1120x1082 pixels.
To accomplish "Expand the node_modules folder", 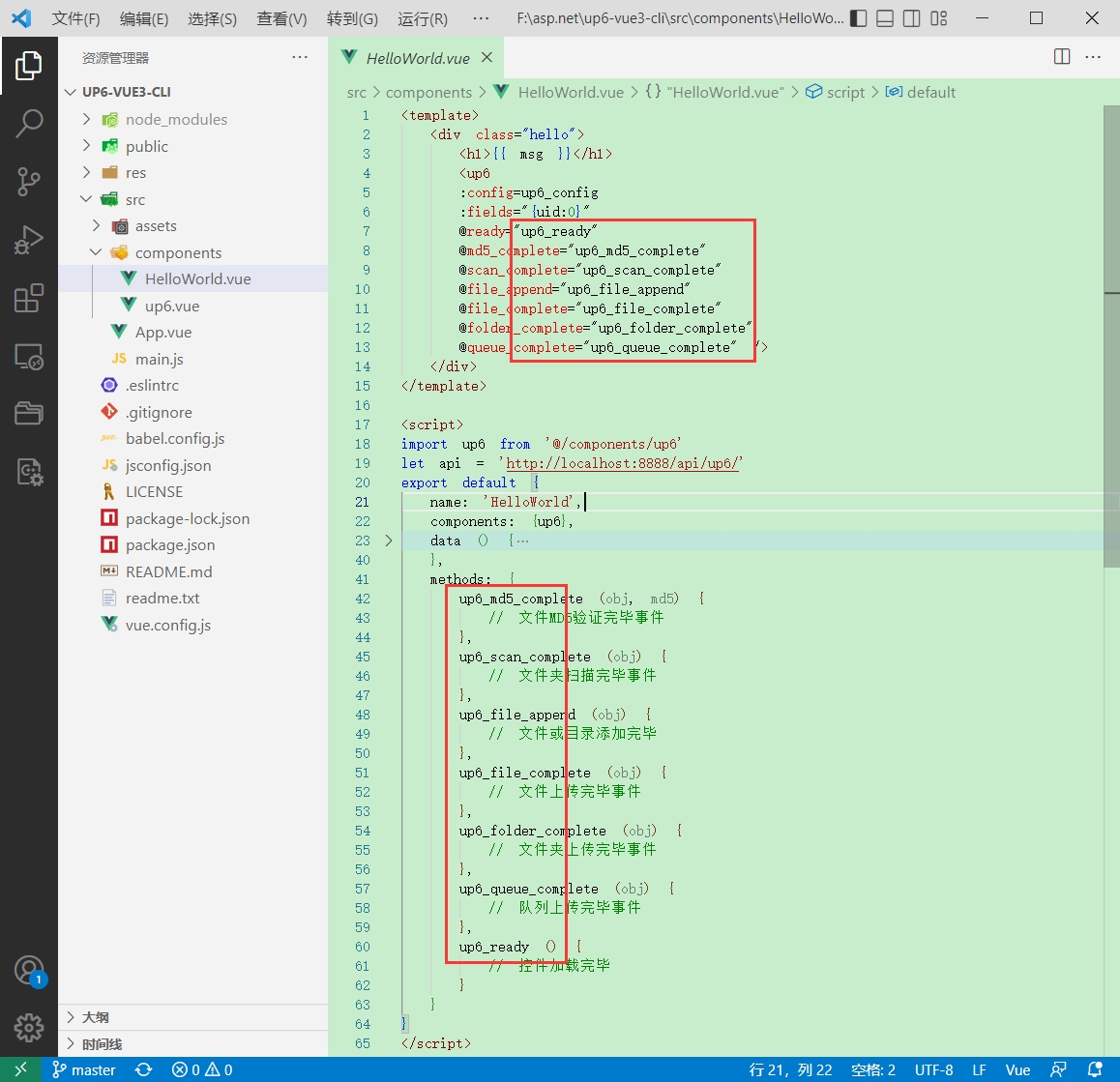I will click(176, 119).
